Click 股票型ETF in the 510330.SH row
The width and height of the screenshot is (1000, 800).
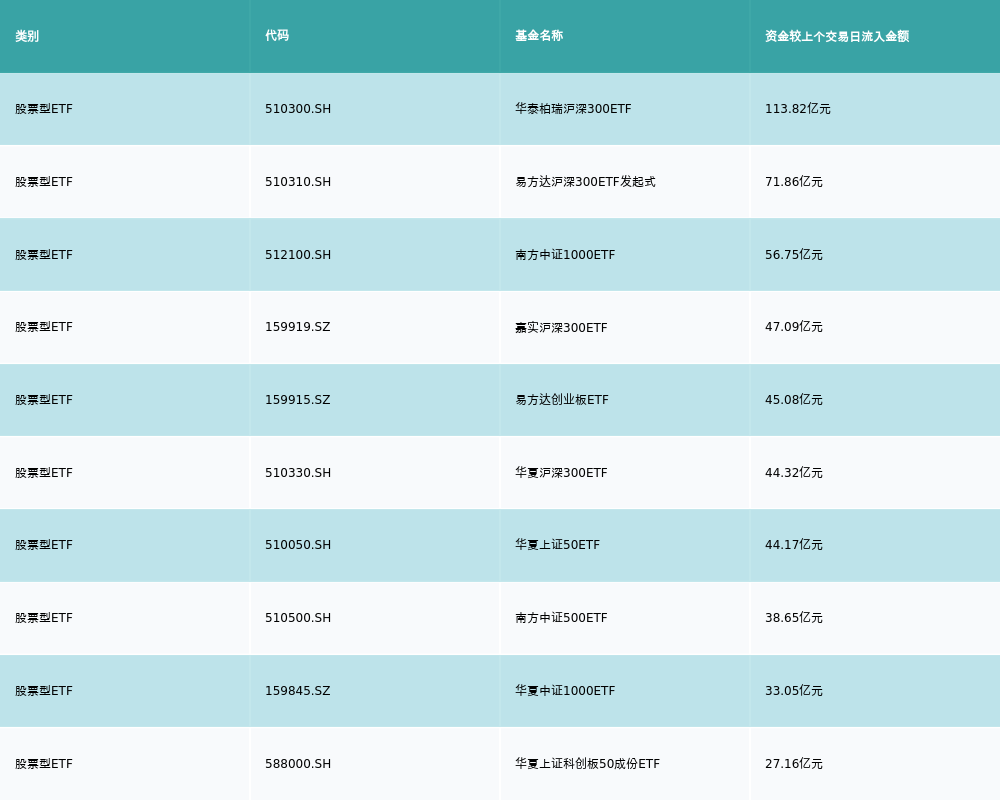point(44,473)
